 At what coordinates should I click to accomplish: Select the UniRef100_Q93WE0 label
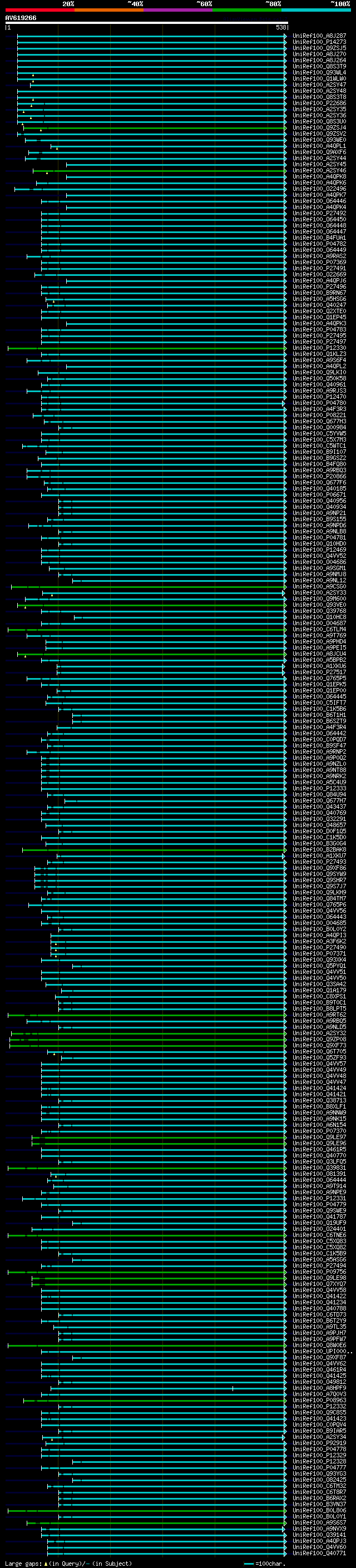[x=319, y=140]
